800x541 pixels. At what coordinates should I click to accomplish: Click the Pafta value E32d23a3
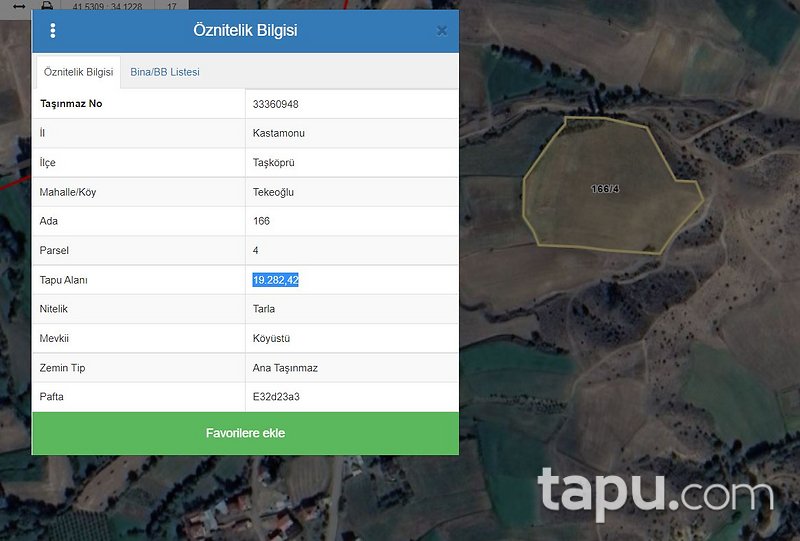coord(276,397)
